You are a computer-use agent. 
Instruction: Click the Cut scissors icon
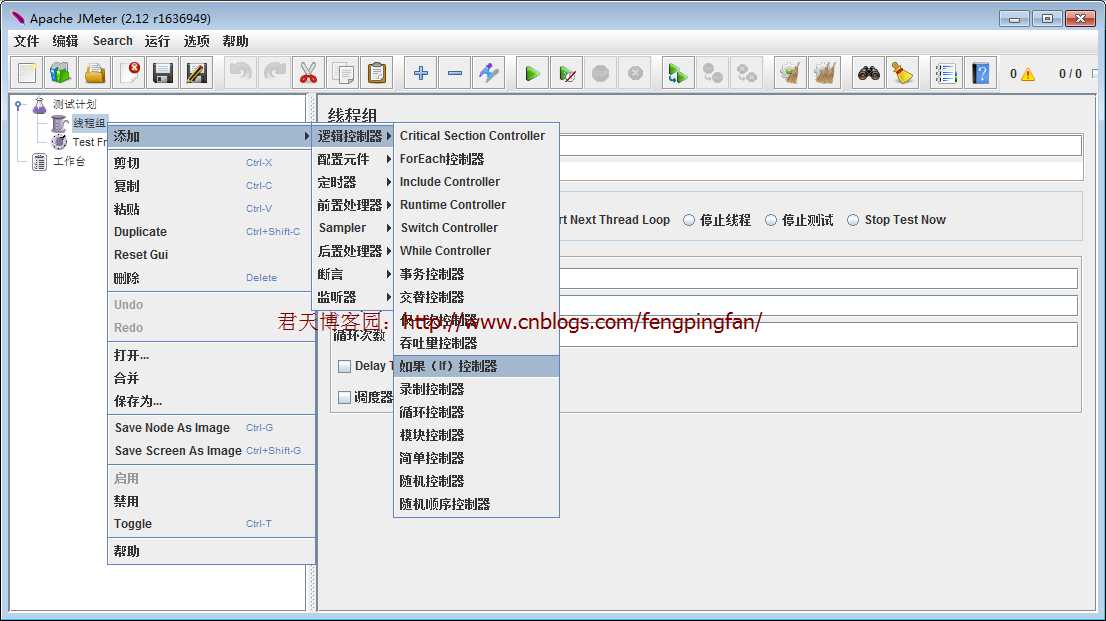[x=308, y=73]
